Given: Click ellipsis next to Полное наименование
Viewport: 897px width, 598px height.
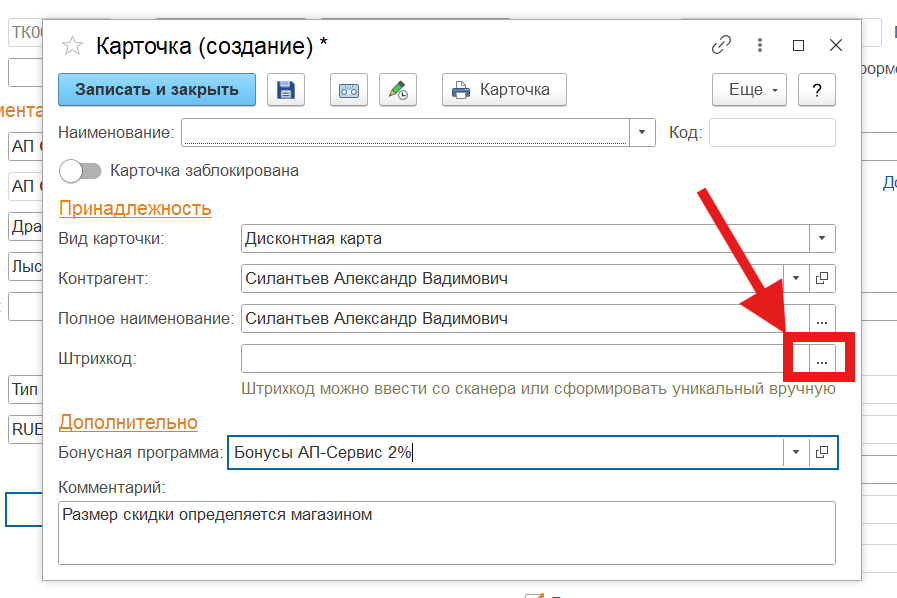Looking at the screenshot, I should click(821, 319).
